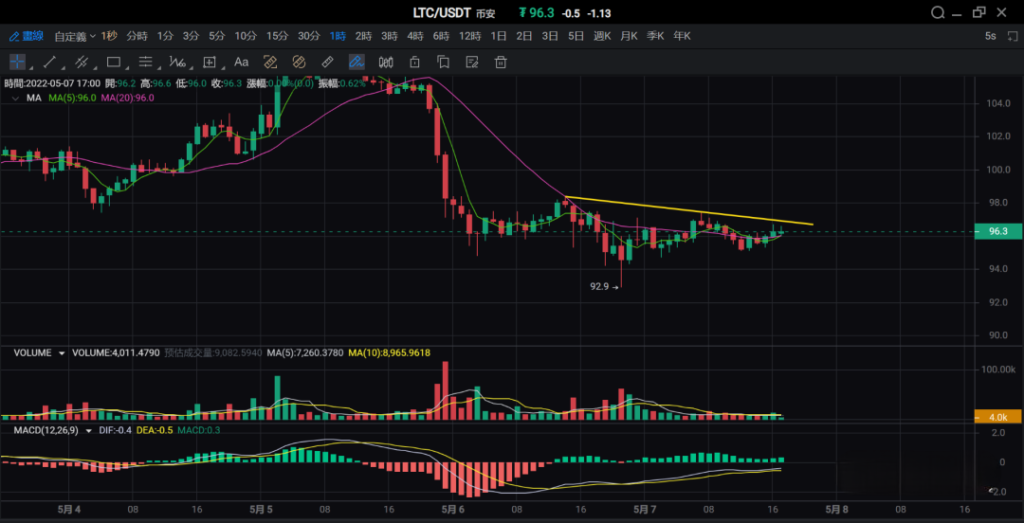
Task: Click the 92.9 low price label
Action: point(600,286)
